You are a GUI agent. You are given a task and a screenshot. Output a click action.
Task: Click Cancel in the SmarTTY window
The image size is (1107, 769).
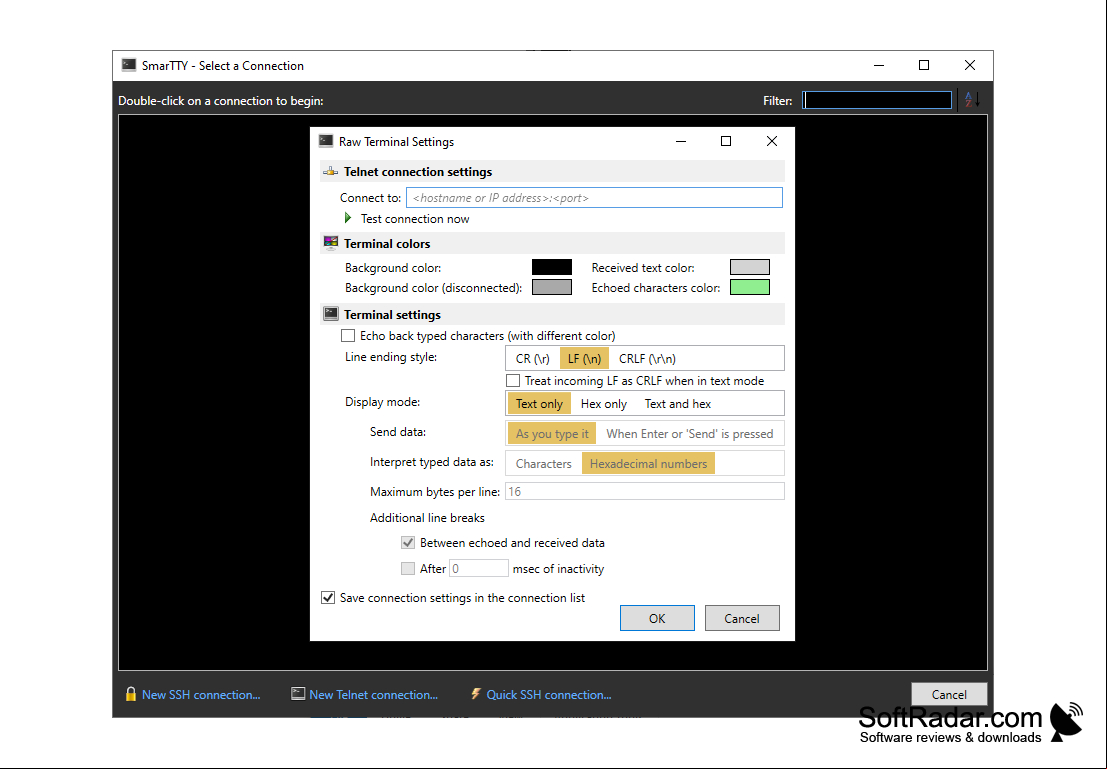(x=949, y=694)
